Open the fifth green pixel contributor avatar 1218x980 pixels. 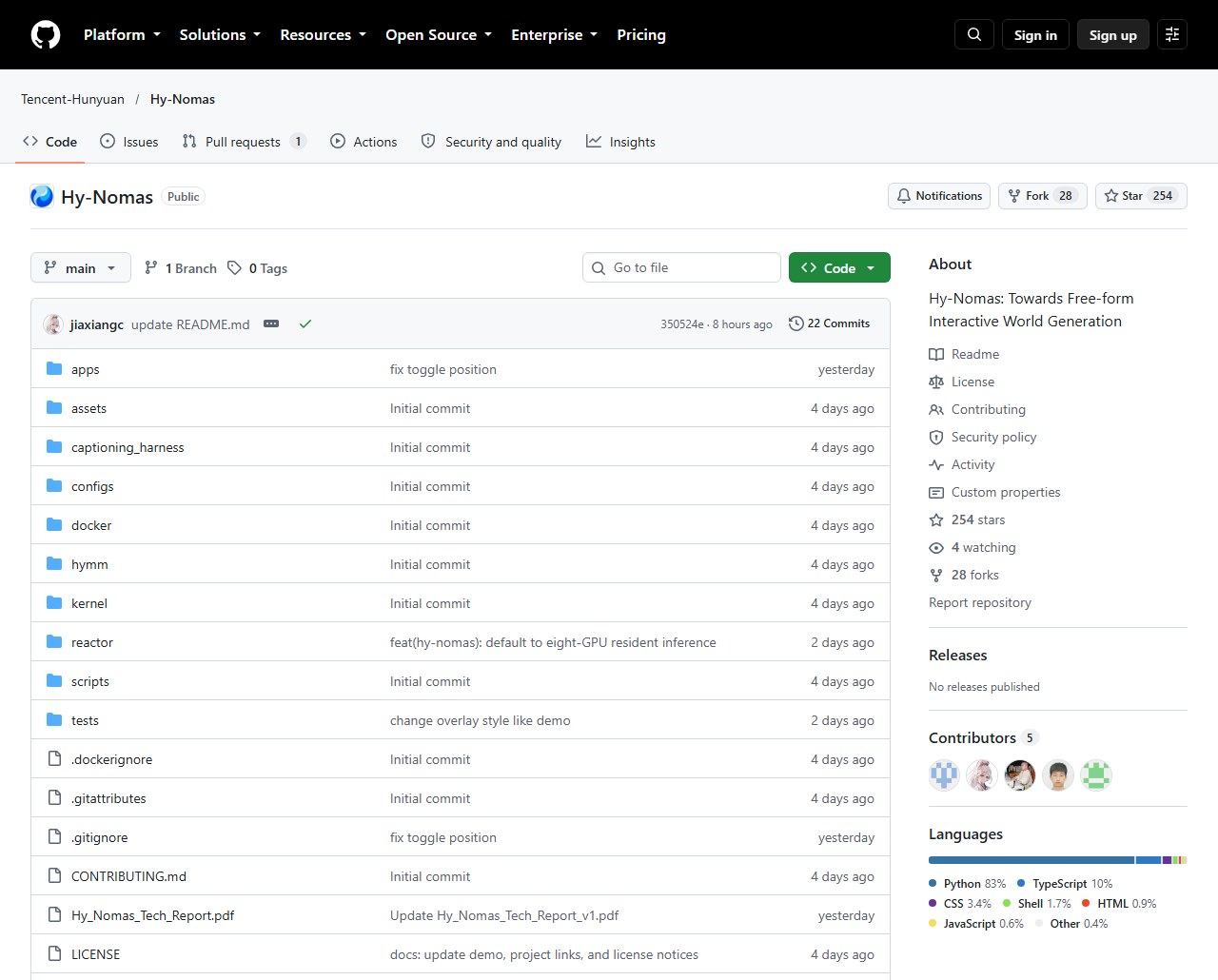tap(1096, 775)
